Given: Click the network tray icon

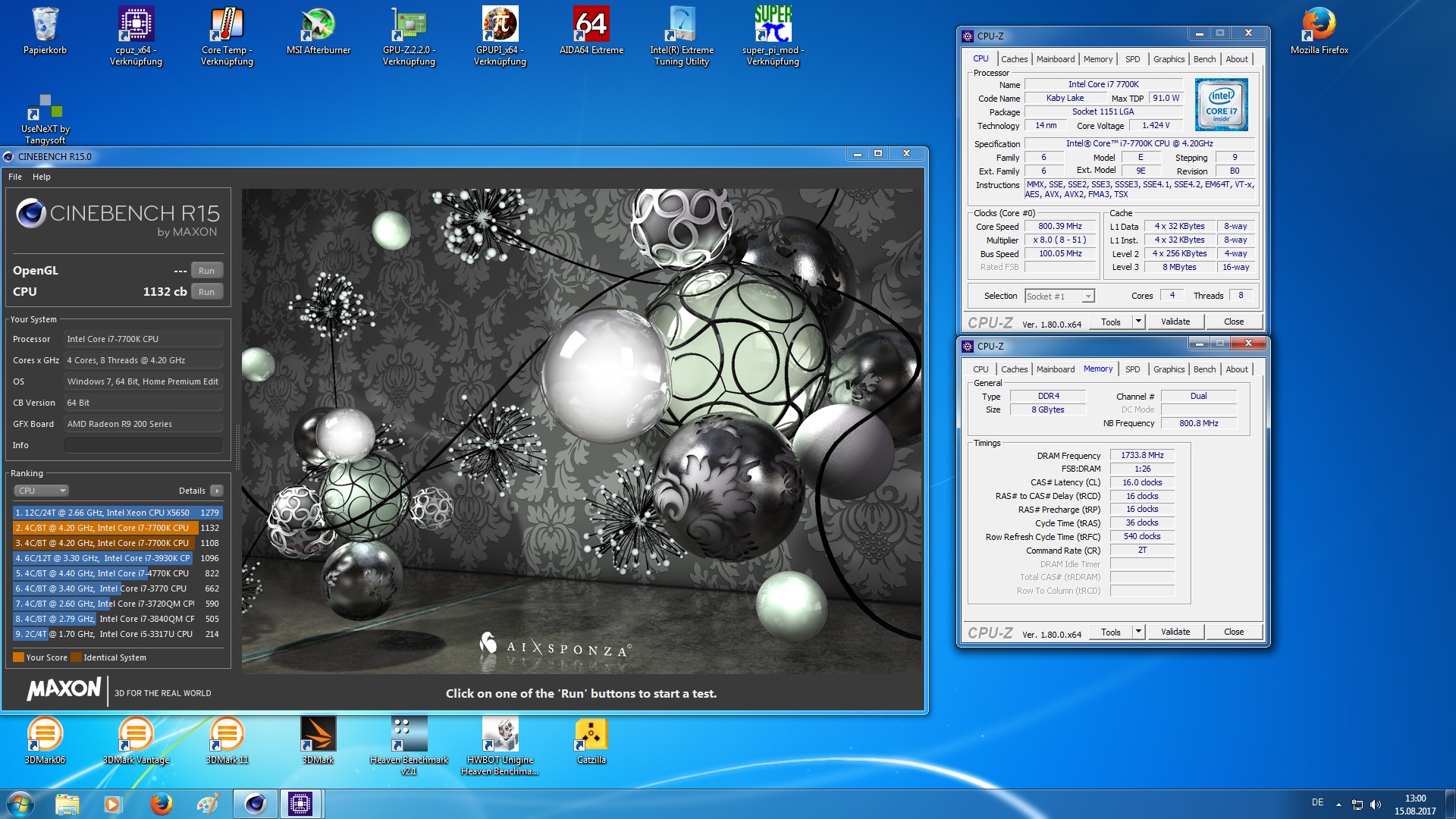Looking at the screenshot, I should pos(1357,805).
